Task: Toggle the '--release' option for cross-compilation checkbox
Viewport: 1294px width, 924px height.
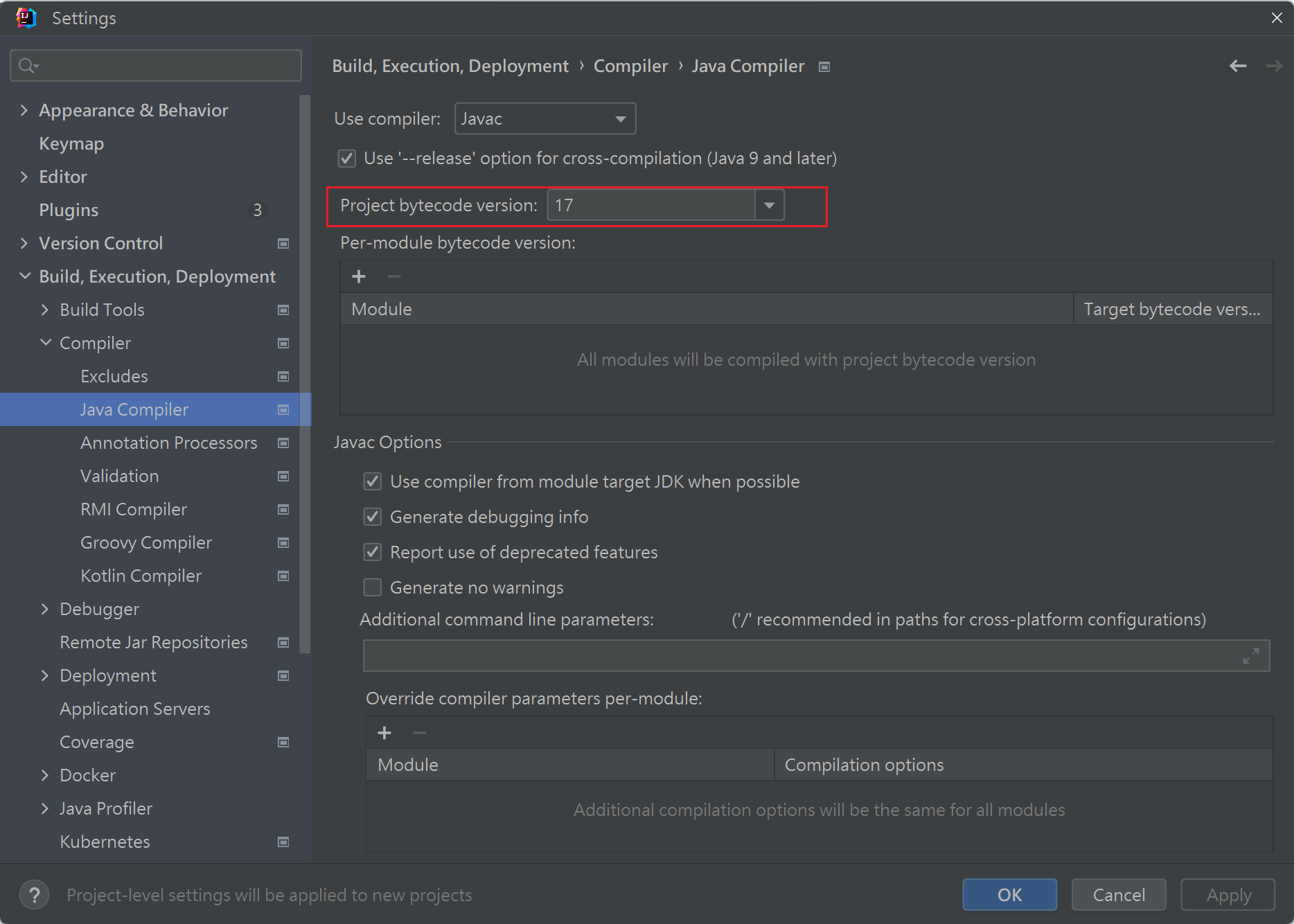Action: point(347,159)
